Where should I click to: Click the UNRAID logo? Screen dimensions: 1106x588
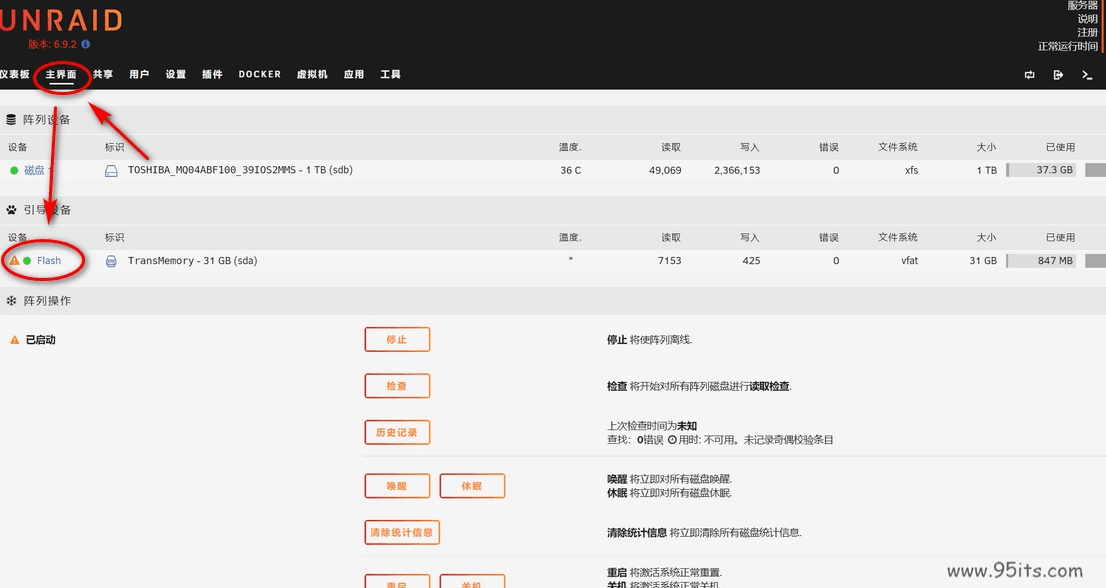[x=61, y=21]
